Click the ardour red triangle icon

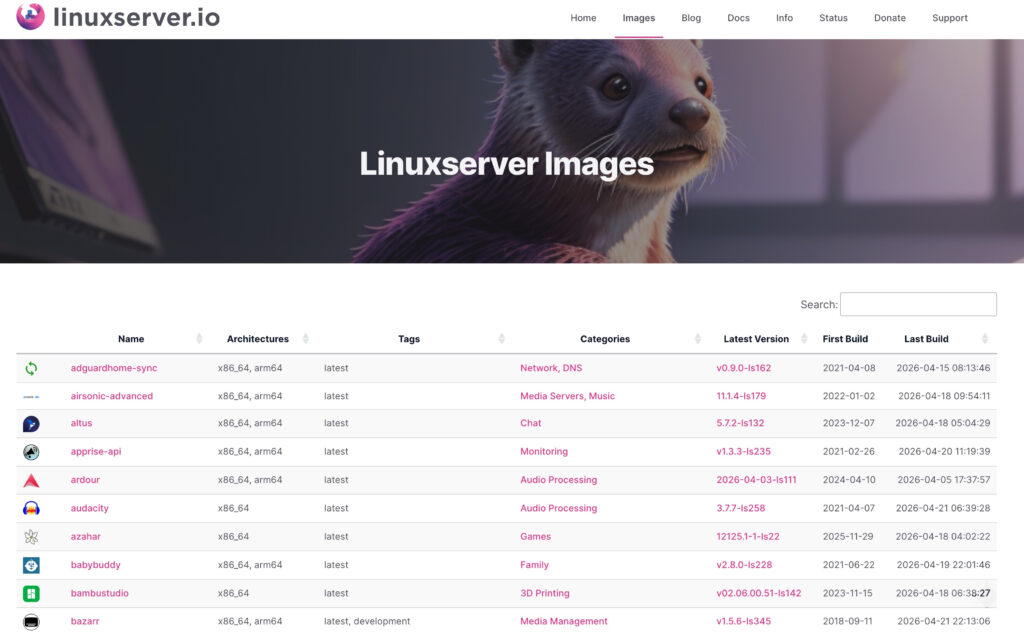pyautogui.click(x=31, y=480)
